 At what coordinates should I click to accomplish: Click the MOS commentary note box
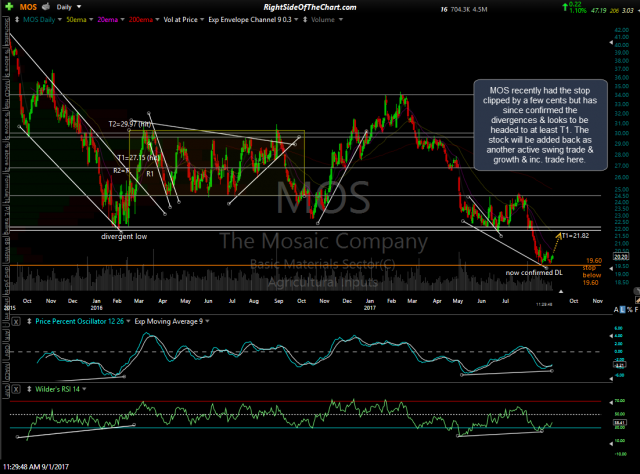point(540,125)
